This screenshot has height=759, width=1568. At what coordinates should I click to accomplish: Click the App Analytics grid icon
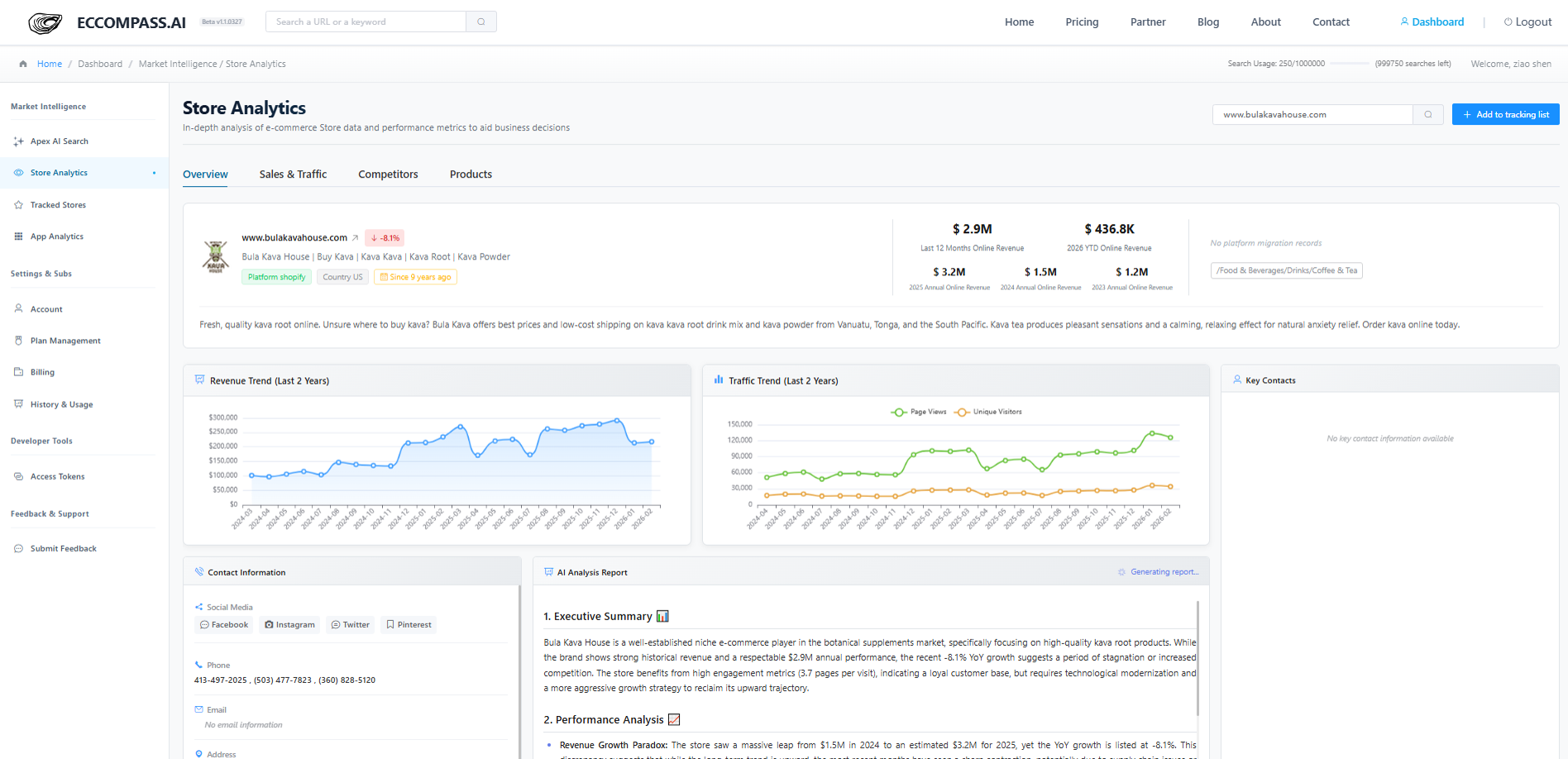(x=18, y=236)
